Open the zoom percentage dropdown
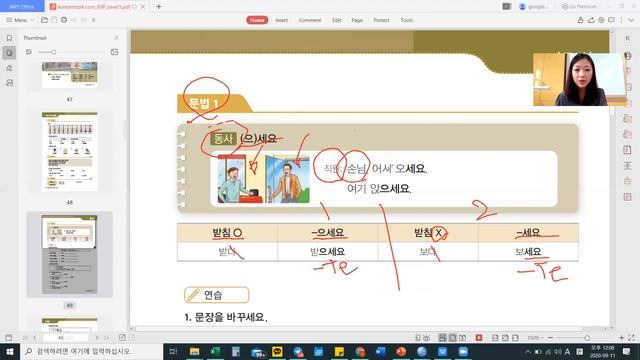640x360 pixels. [535, 338]
